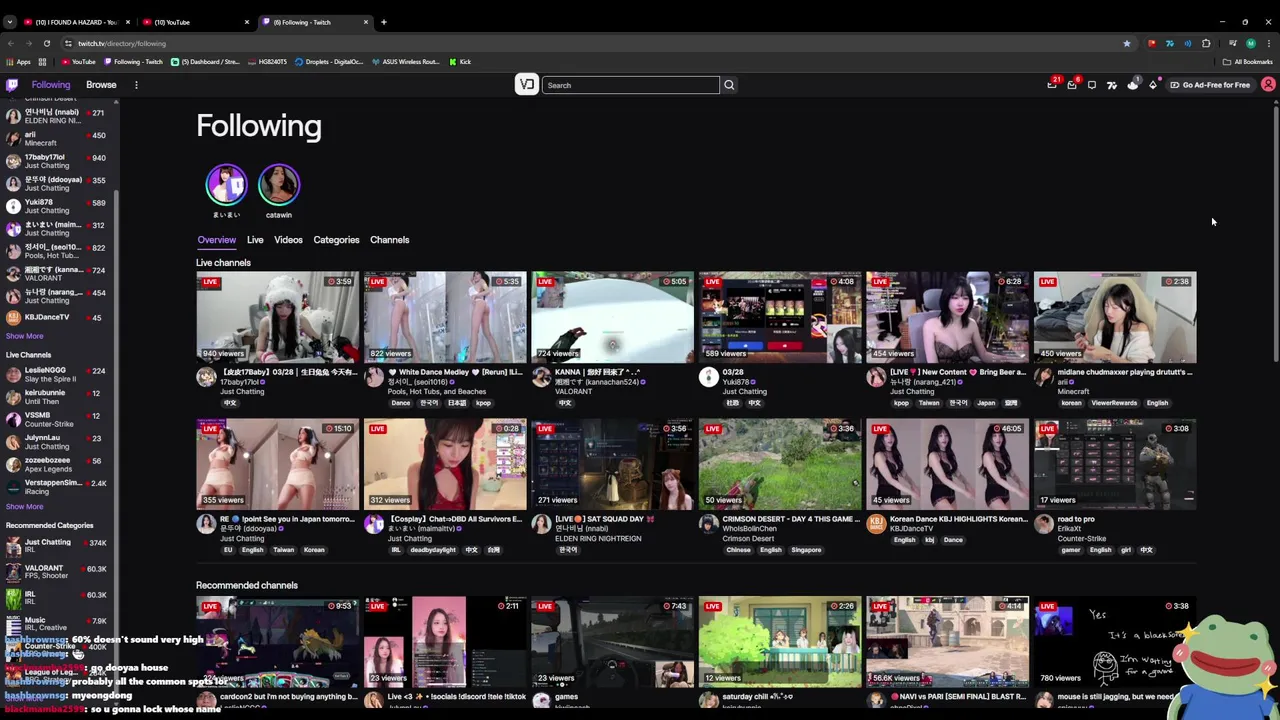Open the Bits get icon in header
This screenshot has width=1280, height=720.
coord(1152,85)
